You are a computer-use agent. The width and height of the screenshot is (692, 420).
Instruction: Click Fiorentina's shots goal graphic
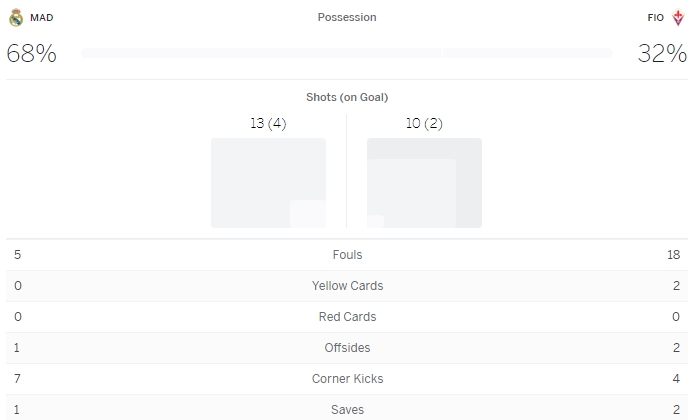click(x=424, y=182)
